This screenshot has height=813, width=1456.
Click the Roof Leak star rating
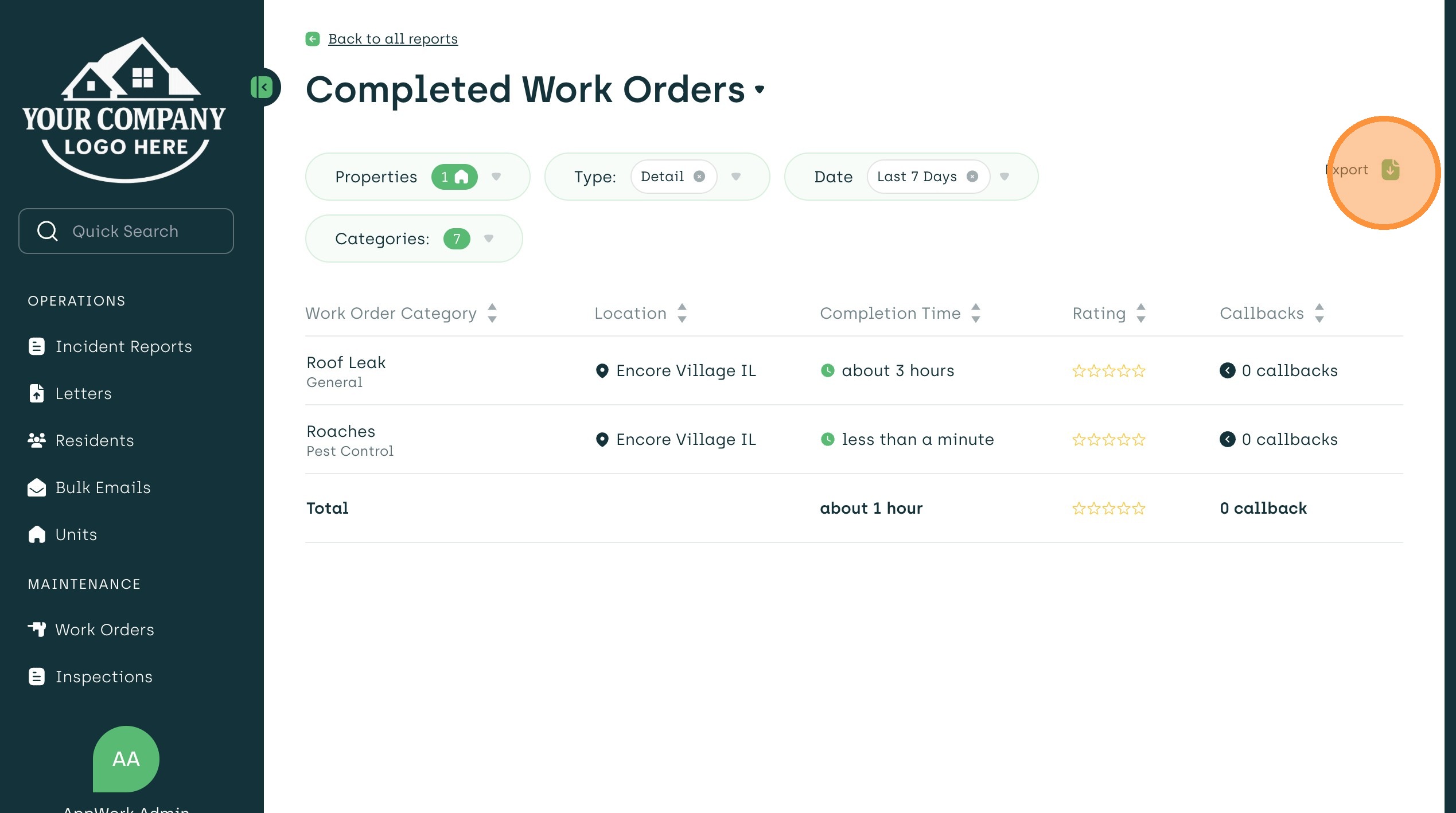coord(1108,371)
